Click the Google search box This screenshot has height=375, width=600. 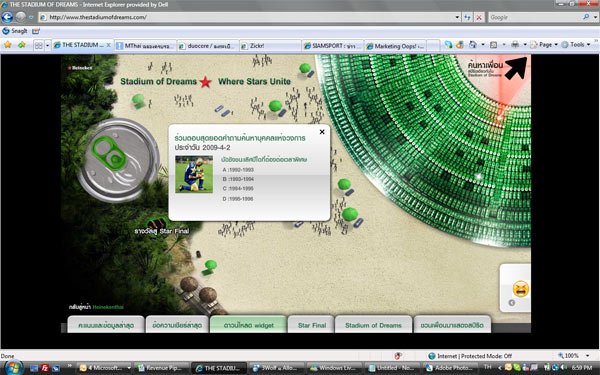[x=535, y=17]
